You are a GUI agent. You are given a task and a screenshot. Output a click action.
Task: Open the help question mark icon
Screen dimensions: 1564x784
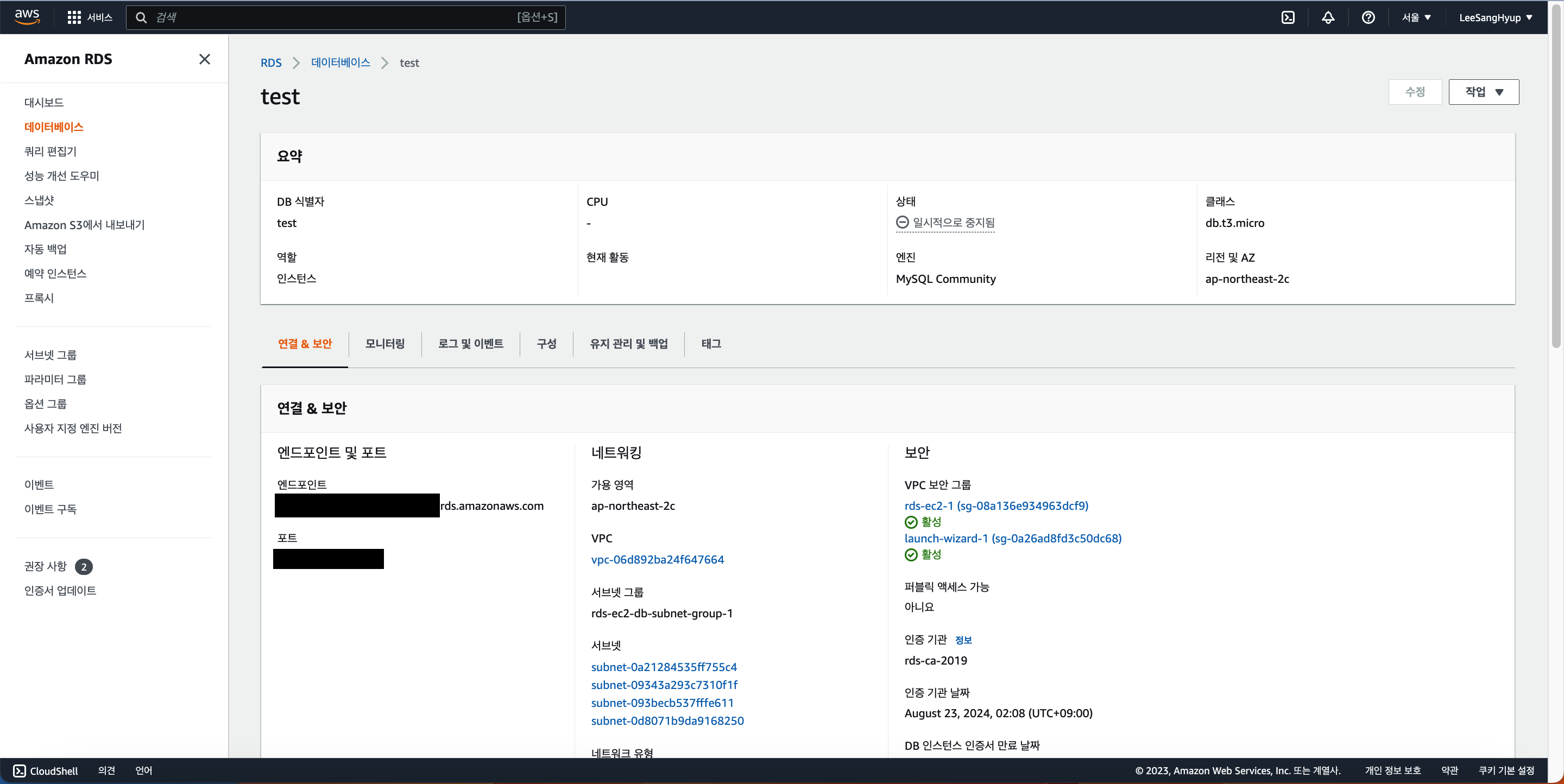click(1368, 17)
